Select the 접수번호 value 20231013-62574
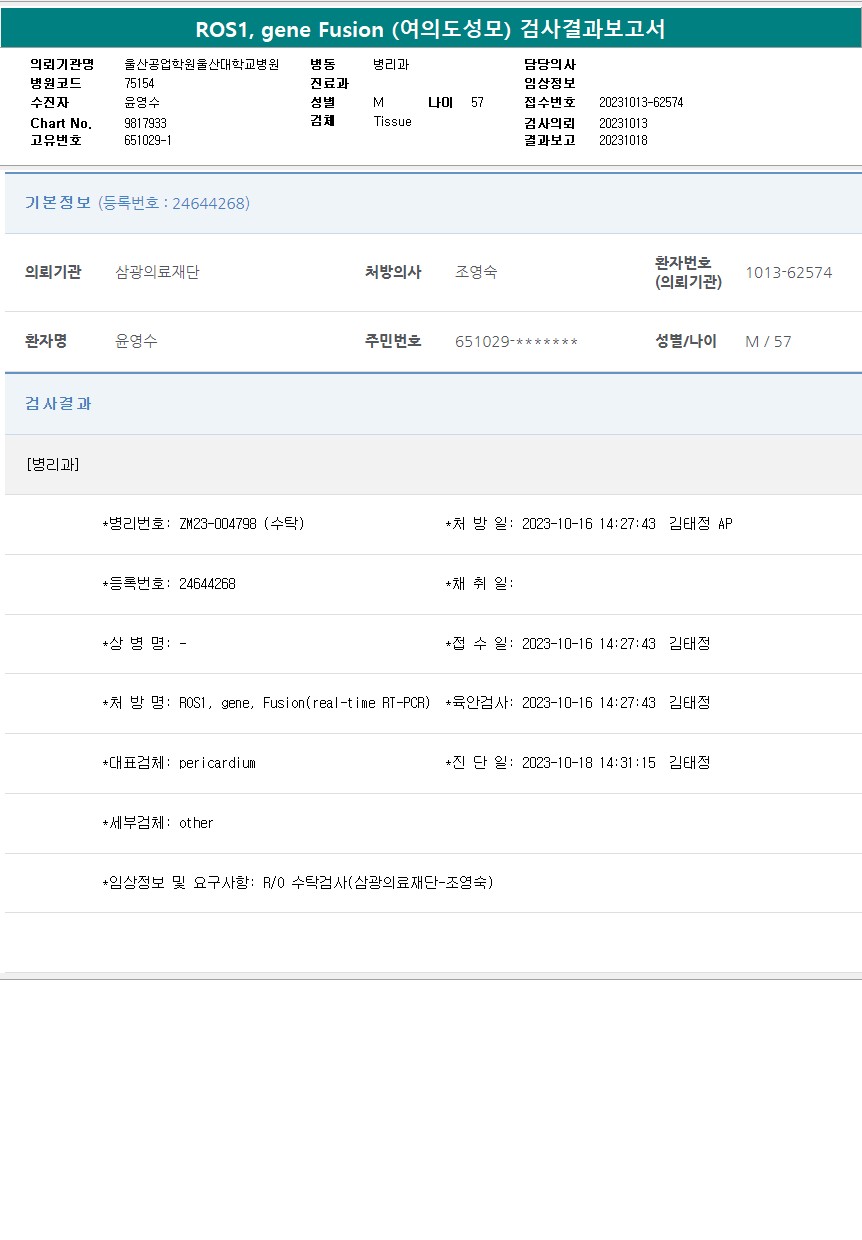The width and height of the screenshot is (862, 1240). tap(641, 102)
